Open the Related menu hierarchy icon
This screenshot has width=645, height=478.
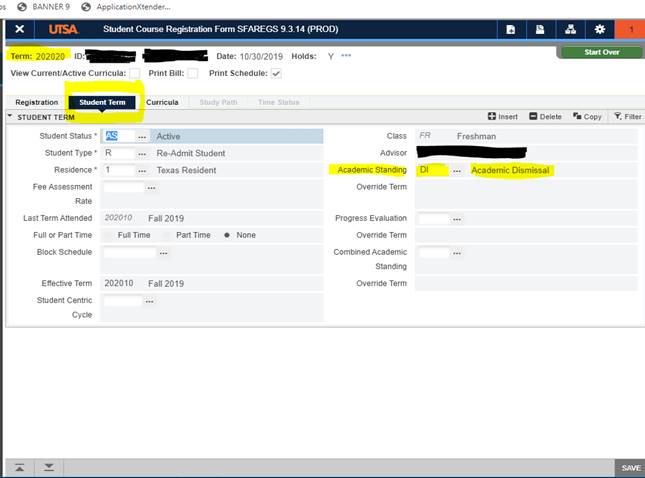coord(570,29)
